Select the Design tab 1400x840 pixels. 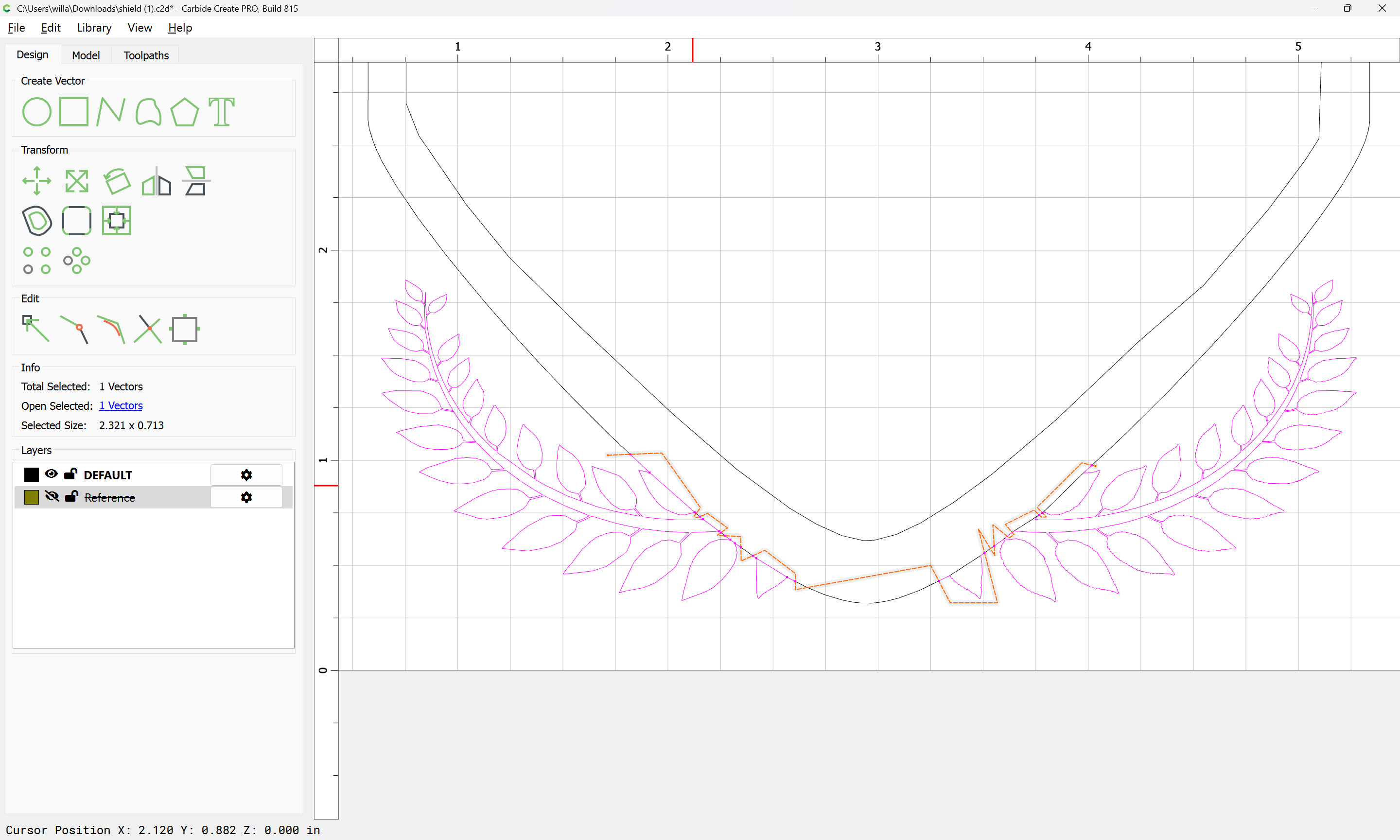[x=32, y=54]
